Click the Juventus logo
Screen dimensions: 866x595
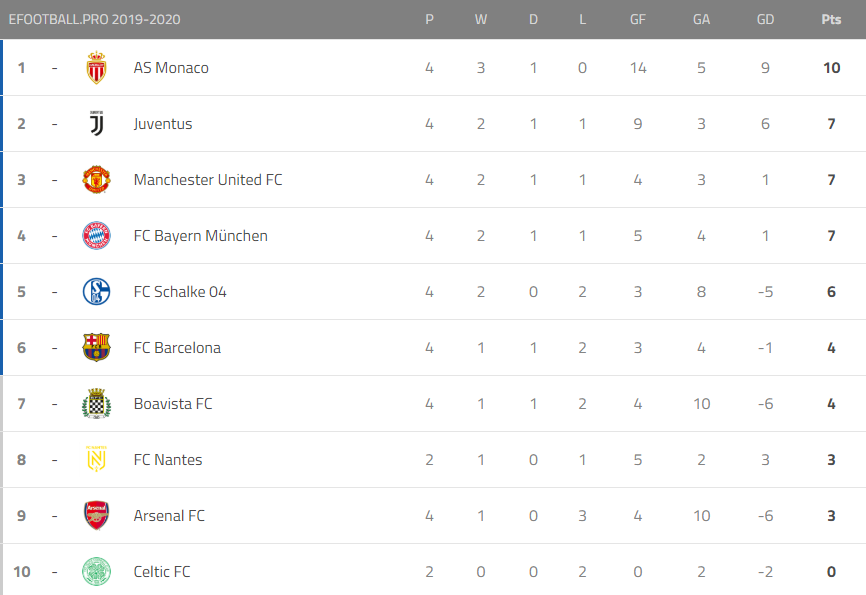97,123
